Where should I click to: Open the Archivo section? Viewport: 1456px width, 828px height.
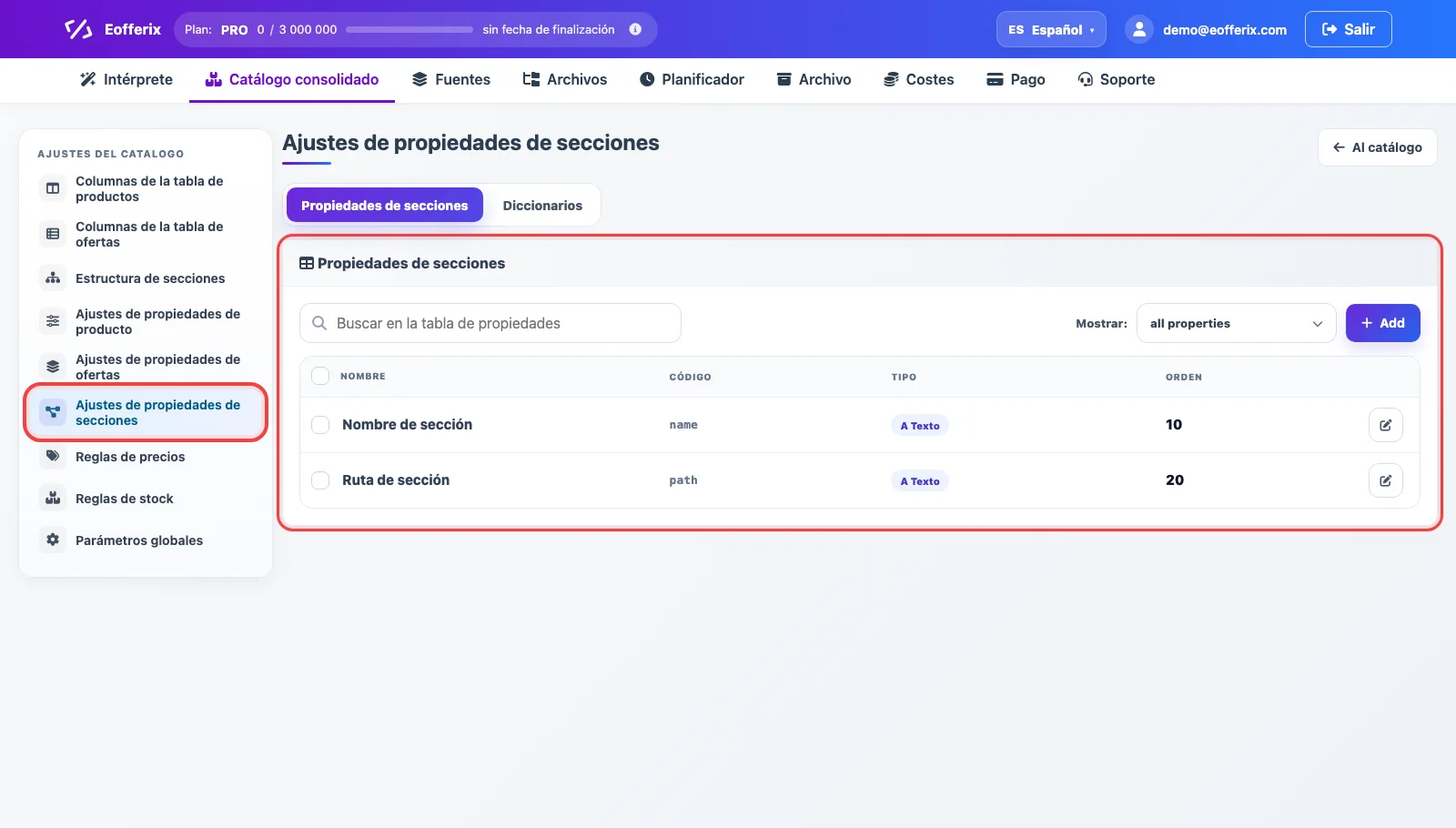814,79
